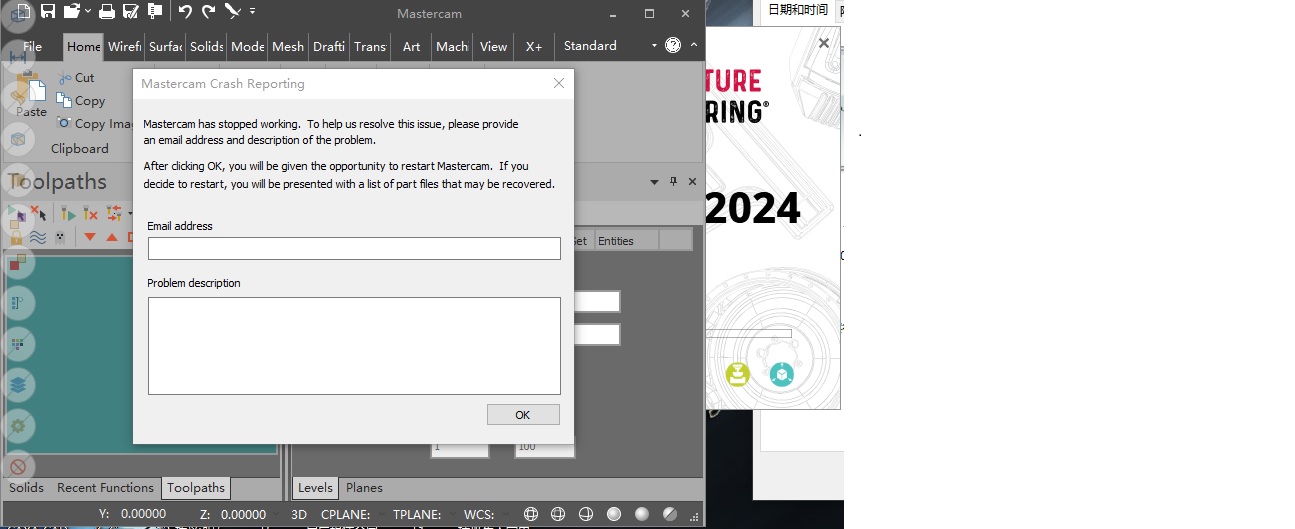Click the select-all-operations icon in Toolpaths toolbar

(x=17, y=213)
